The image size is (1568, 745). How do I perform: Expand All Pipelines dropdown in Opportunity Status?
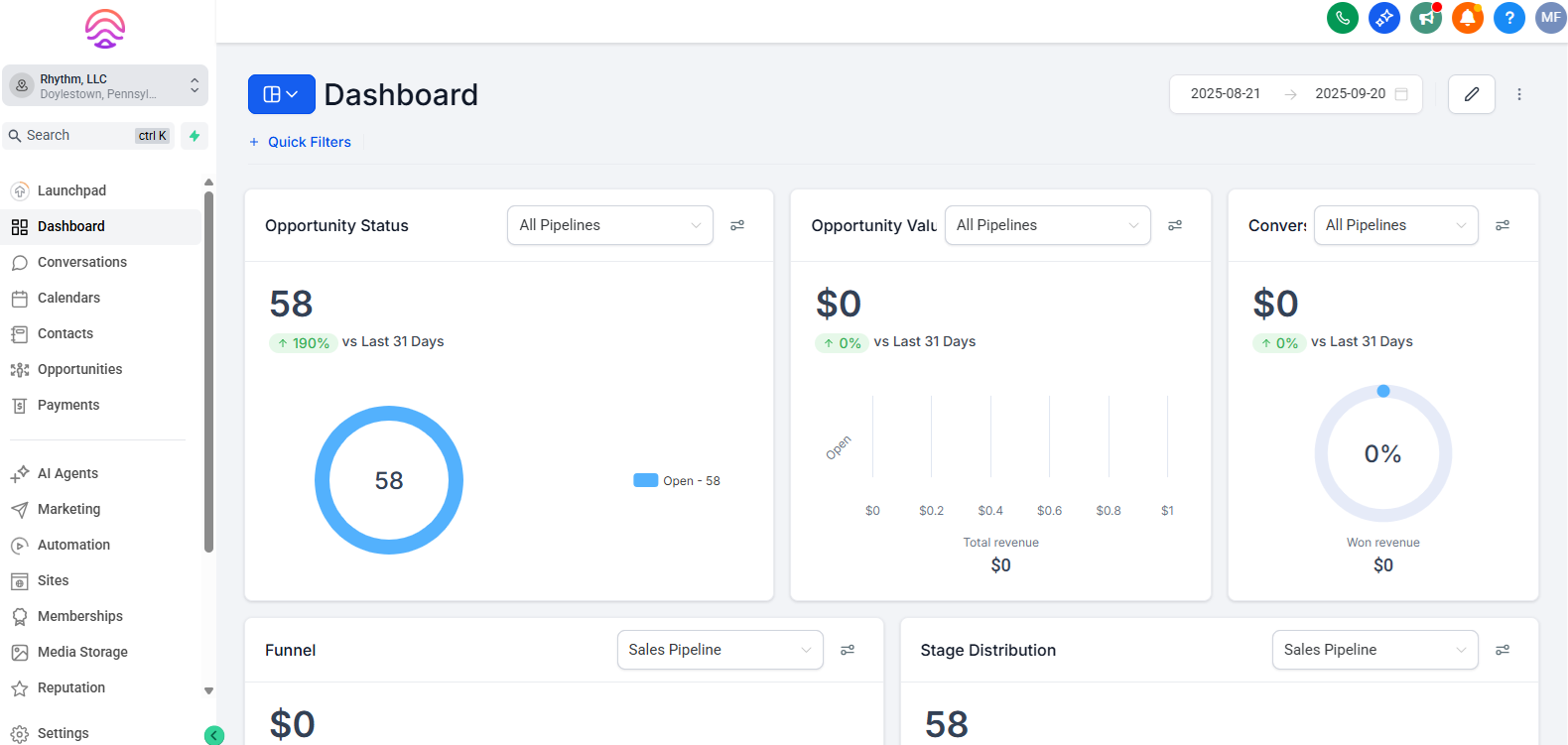point(609,226)
